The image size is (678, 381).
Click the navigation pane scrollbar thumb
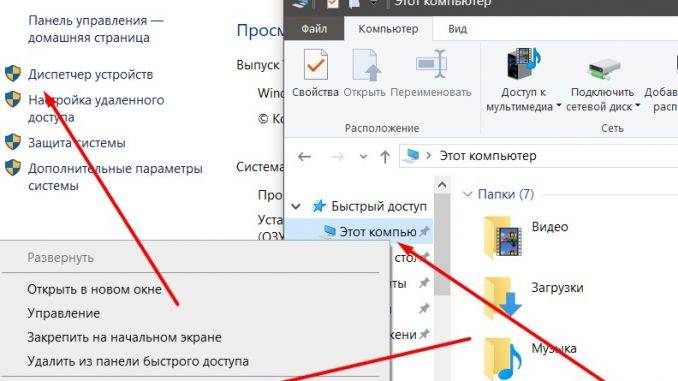442,244
